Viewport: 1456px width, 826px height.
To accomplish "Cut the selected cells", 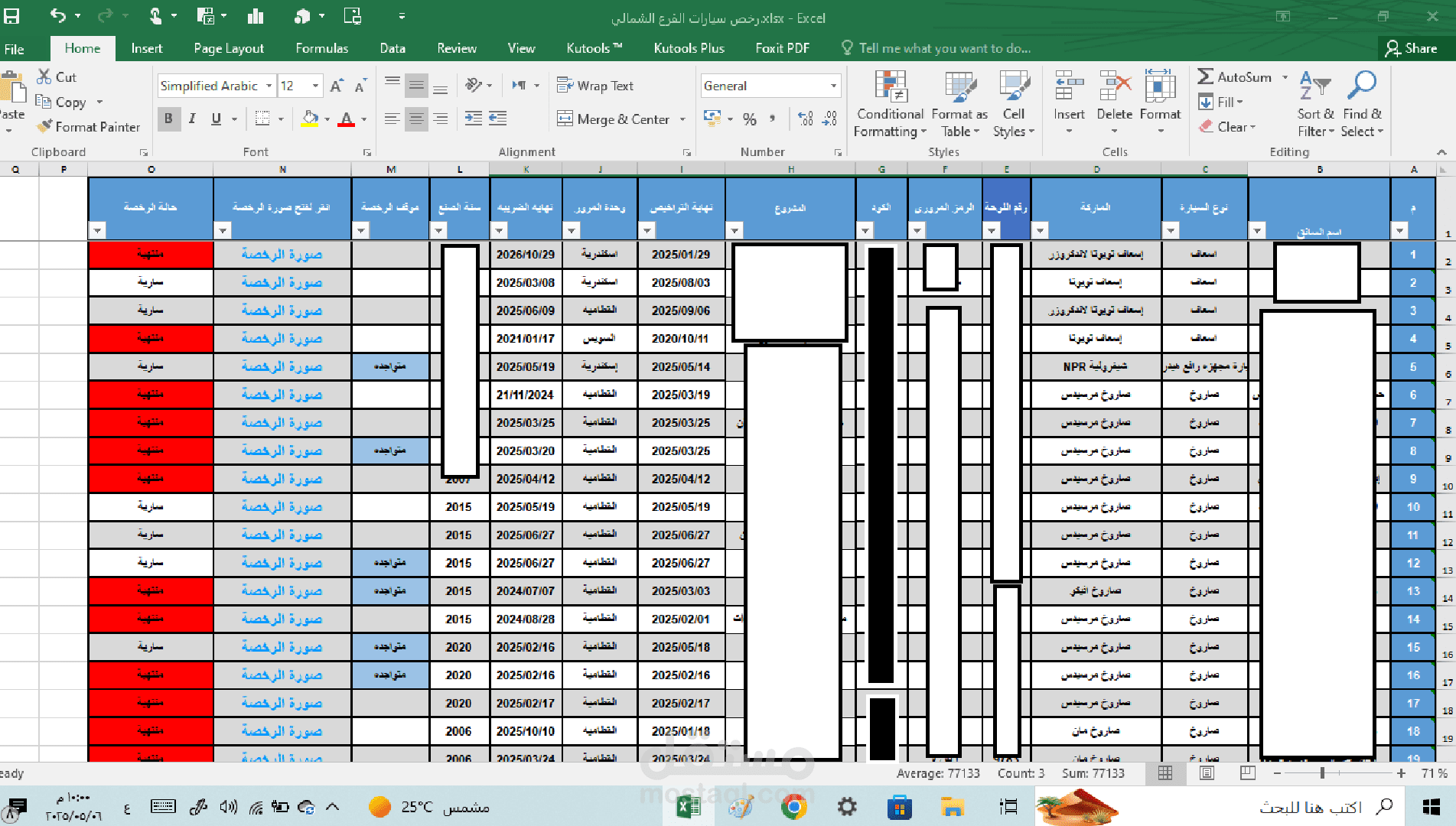I will pyautogui.click(x=57, y=76).
